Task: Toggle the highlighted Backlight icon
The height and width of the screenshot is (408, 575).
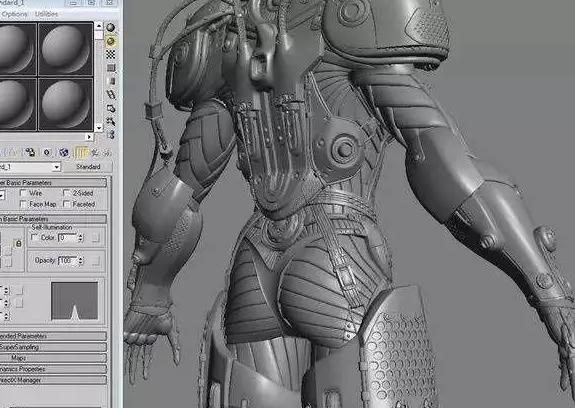Action: pos(111,41)
